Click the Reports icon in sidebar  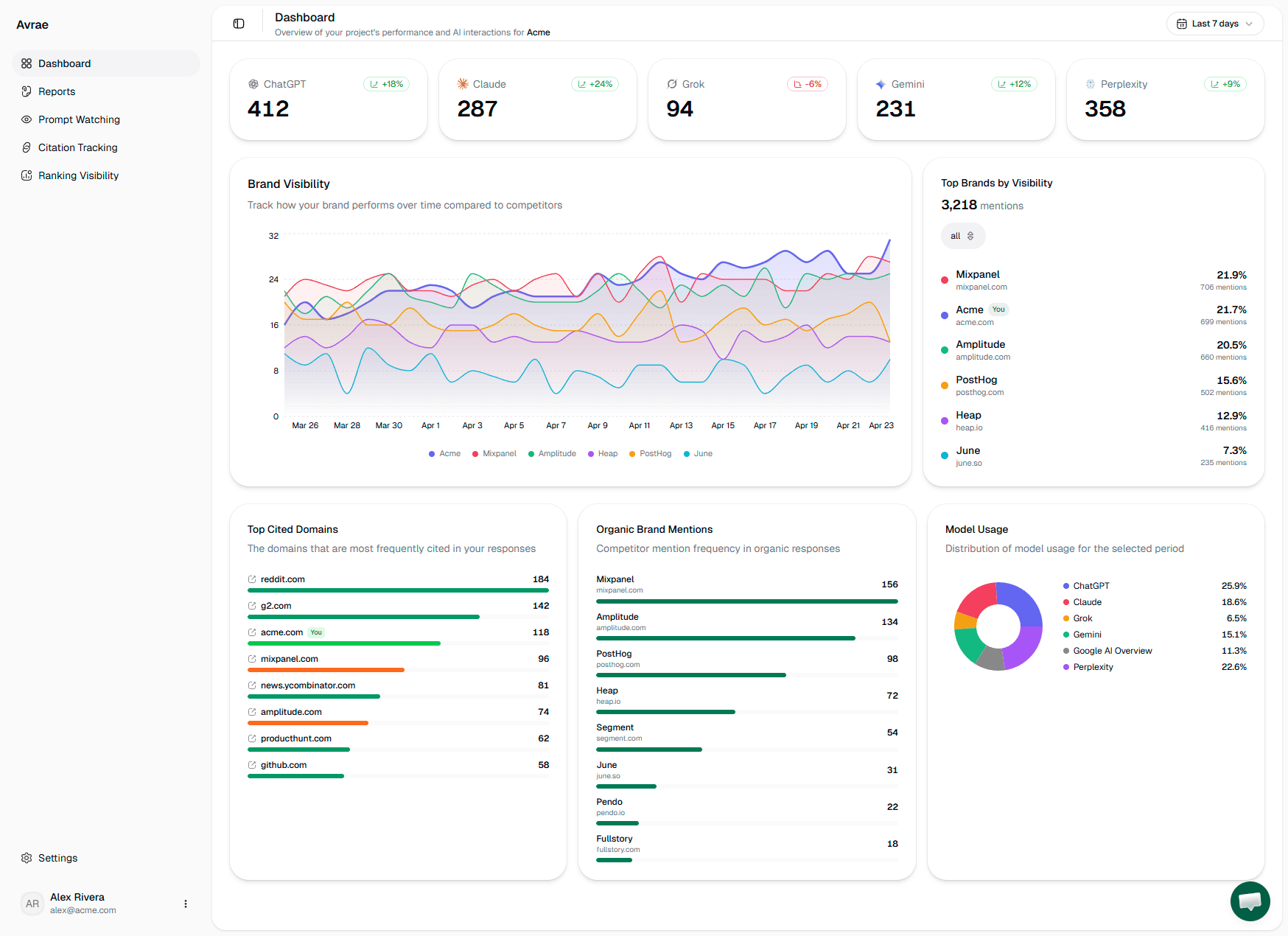tap(27, 91)
